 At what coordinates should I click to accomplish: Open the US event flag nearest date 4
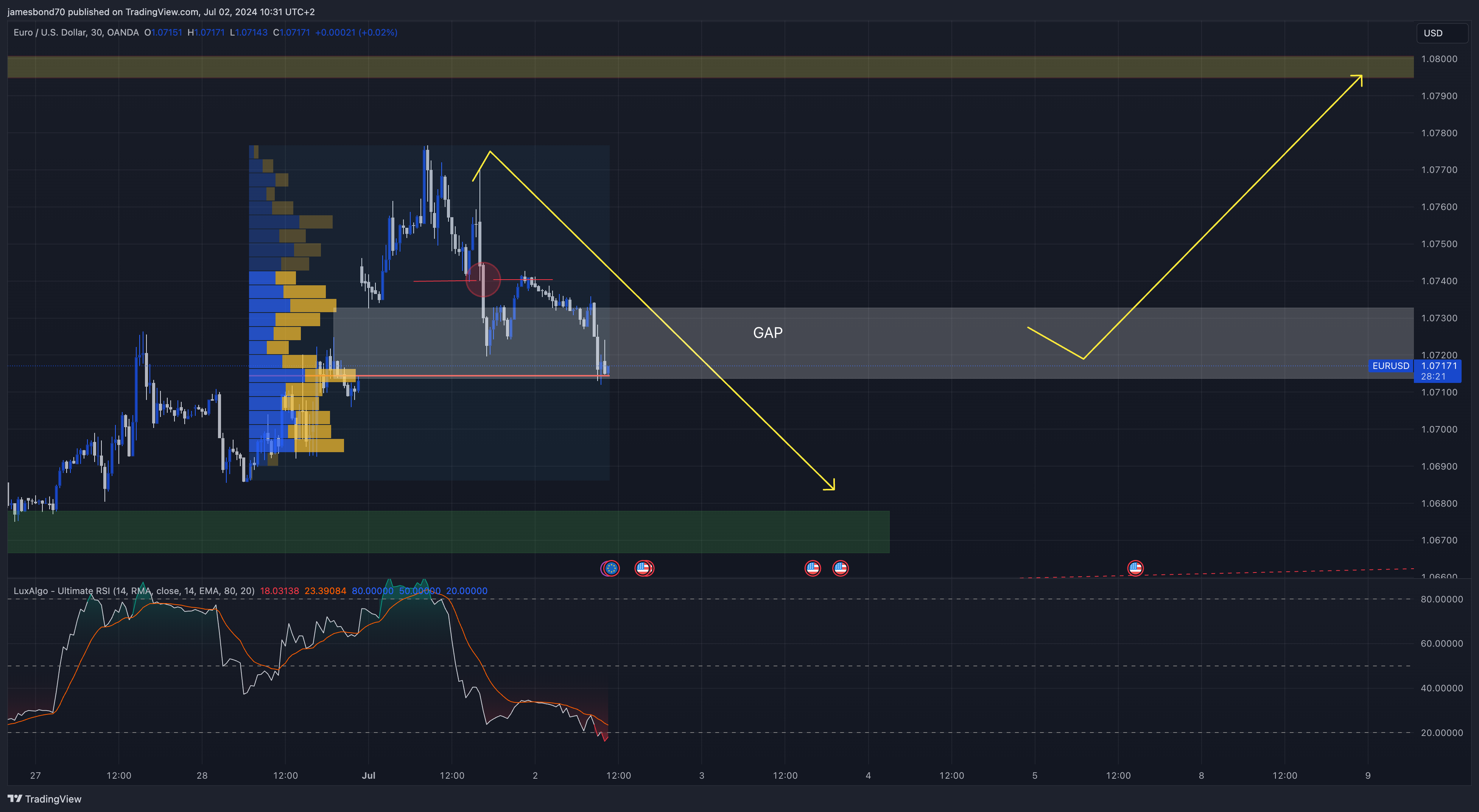point(841,568)
